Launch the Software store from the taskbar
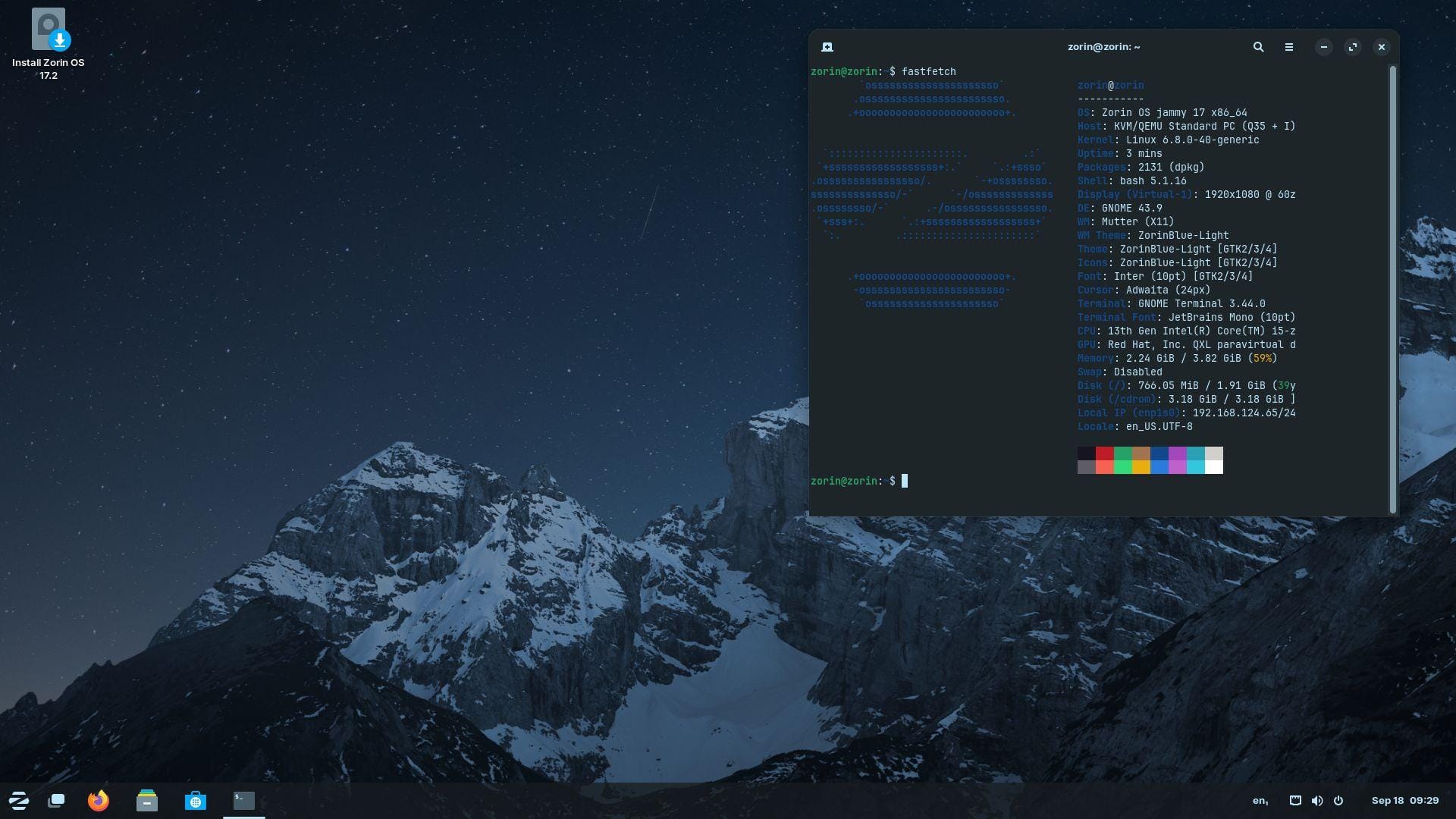The image size is (1456, 819). [x=196, y=800]
